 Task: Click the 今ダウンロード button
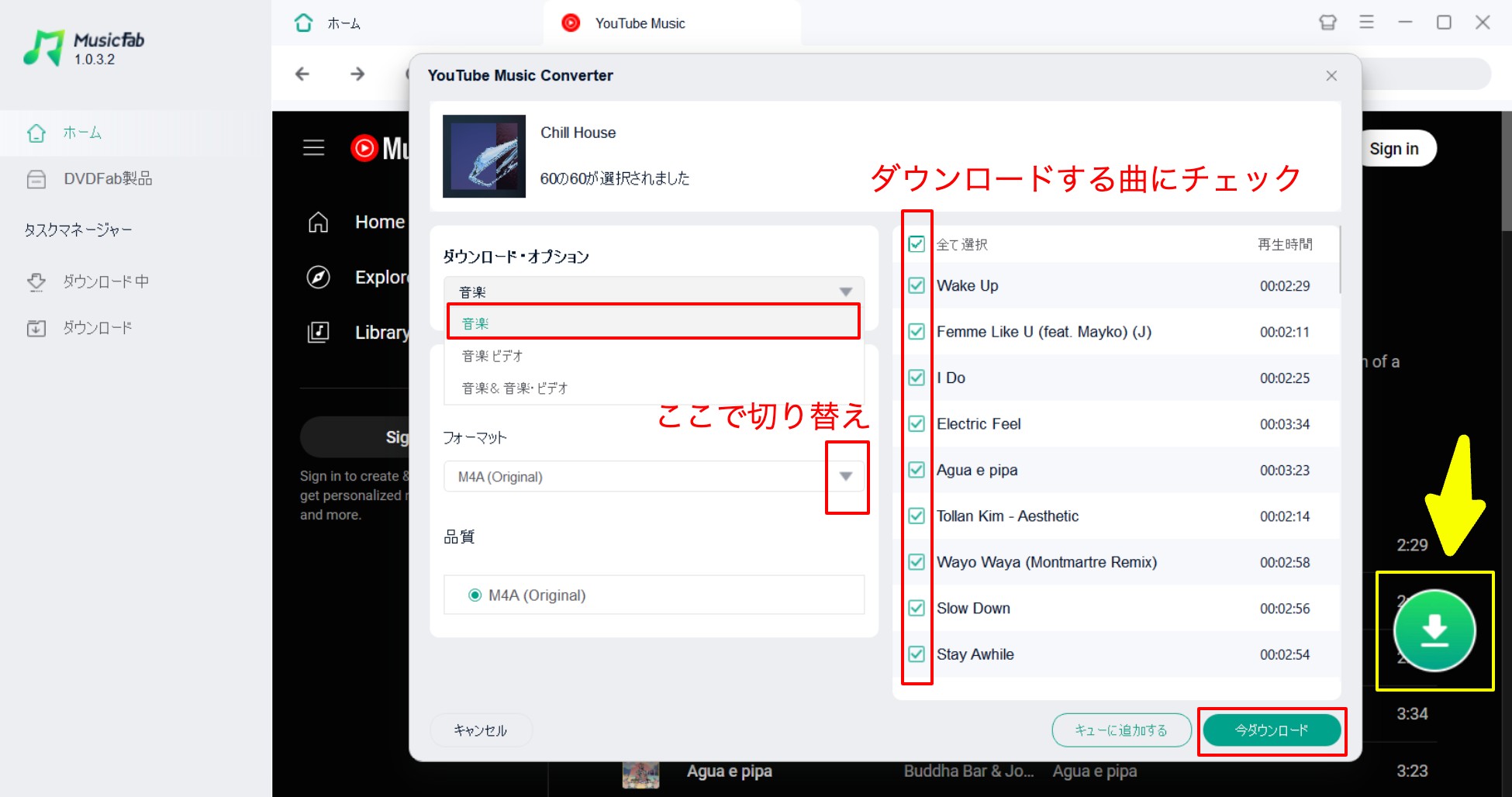click(1272, 730)
